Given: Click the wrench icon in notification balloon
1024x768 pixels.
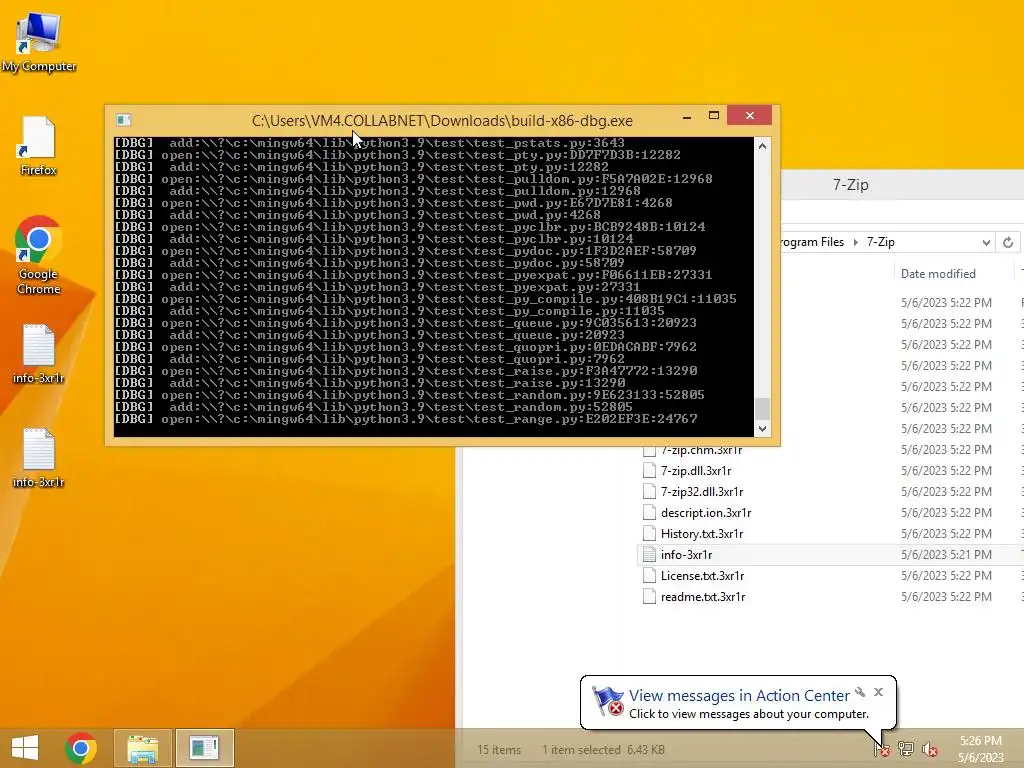Looking at the screenshot, I should (x=860, y=692).
